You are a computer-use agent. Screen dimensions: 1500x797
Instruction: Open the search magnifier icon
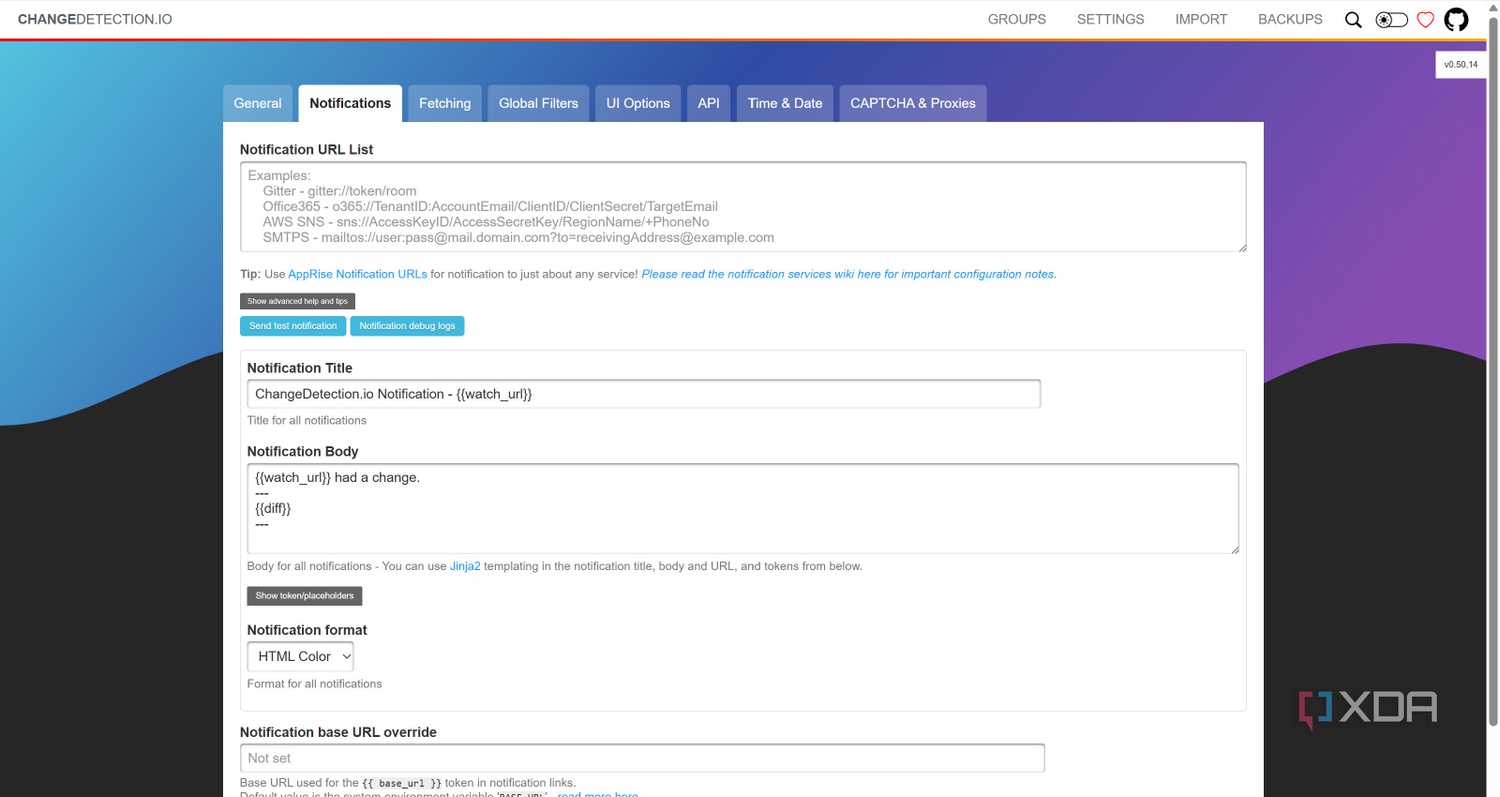coord(1353,19)
